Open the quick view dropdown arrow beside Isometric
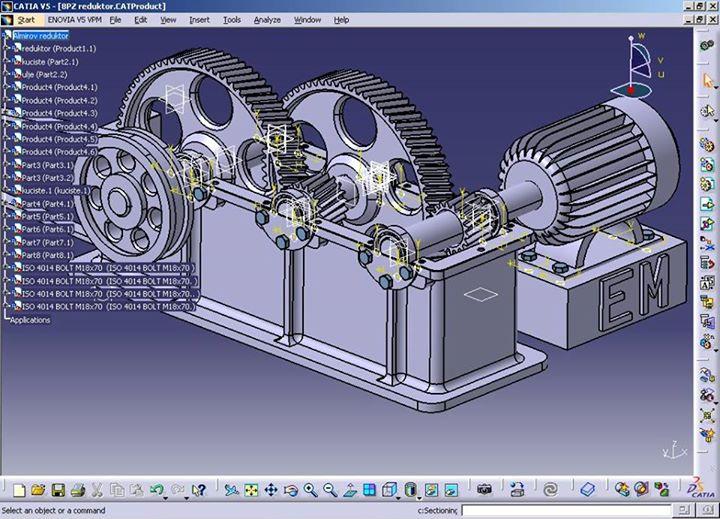 [x=398, y=498]
